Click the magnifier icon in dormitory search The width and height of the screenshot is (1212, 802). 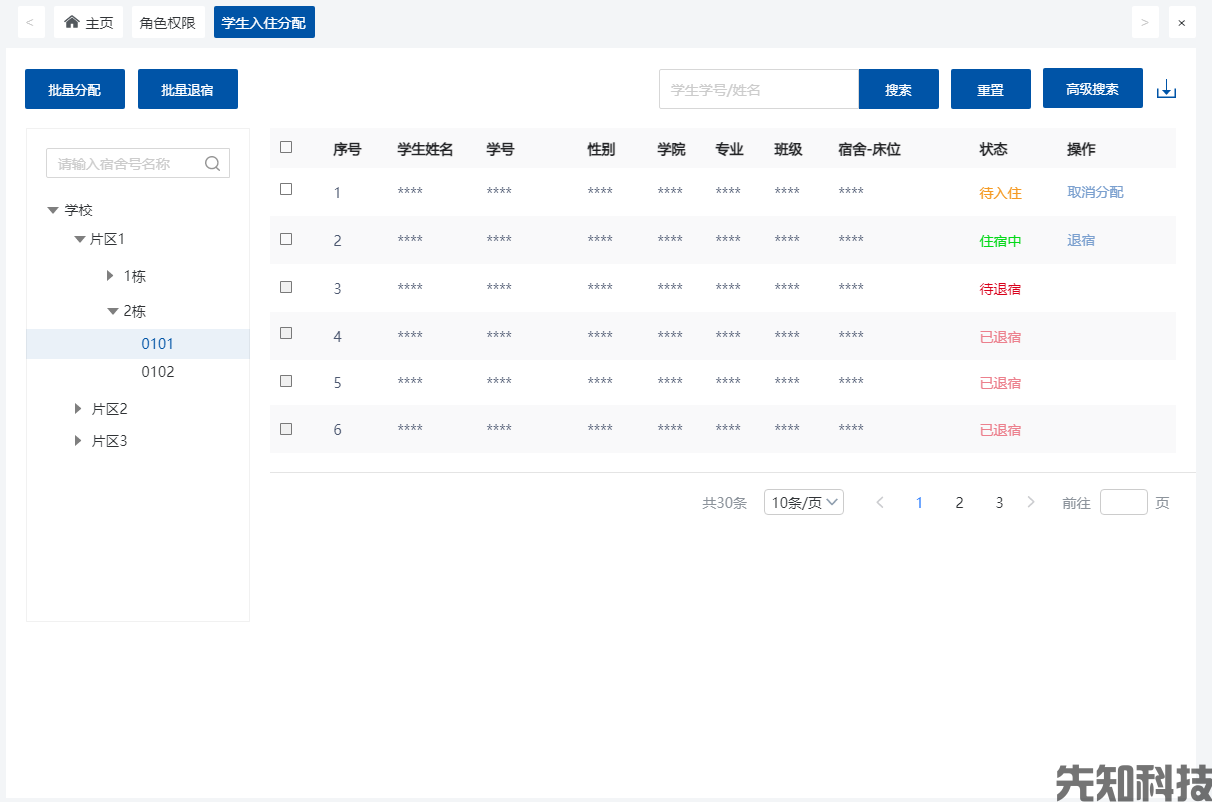(x=212, y=164)
